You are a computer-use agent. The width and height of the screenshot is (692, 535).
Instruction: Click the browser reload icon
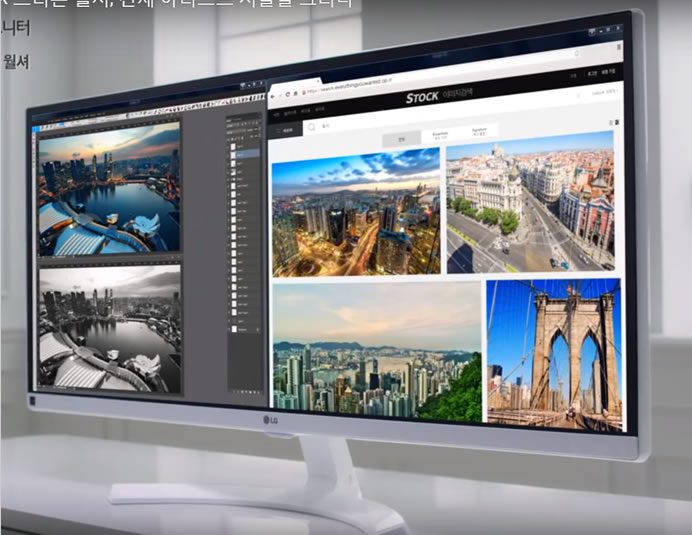288,94
